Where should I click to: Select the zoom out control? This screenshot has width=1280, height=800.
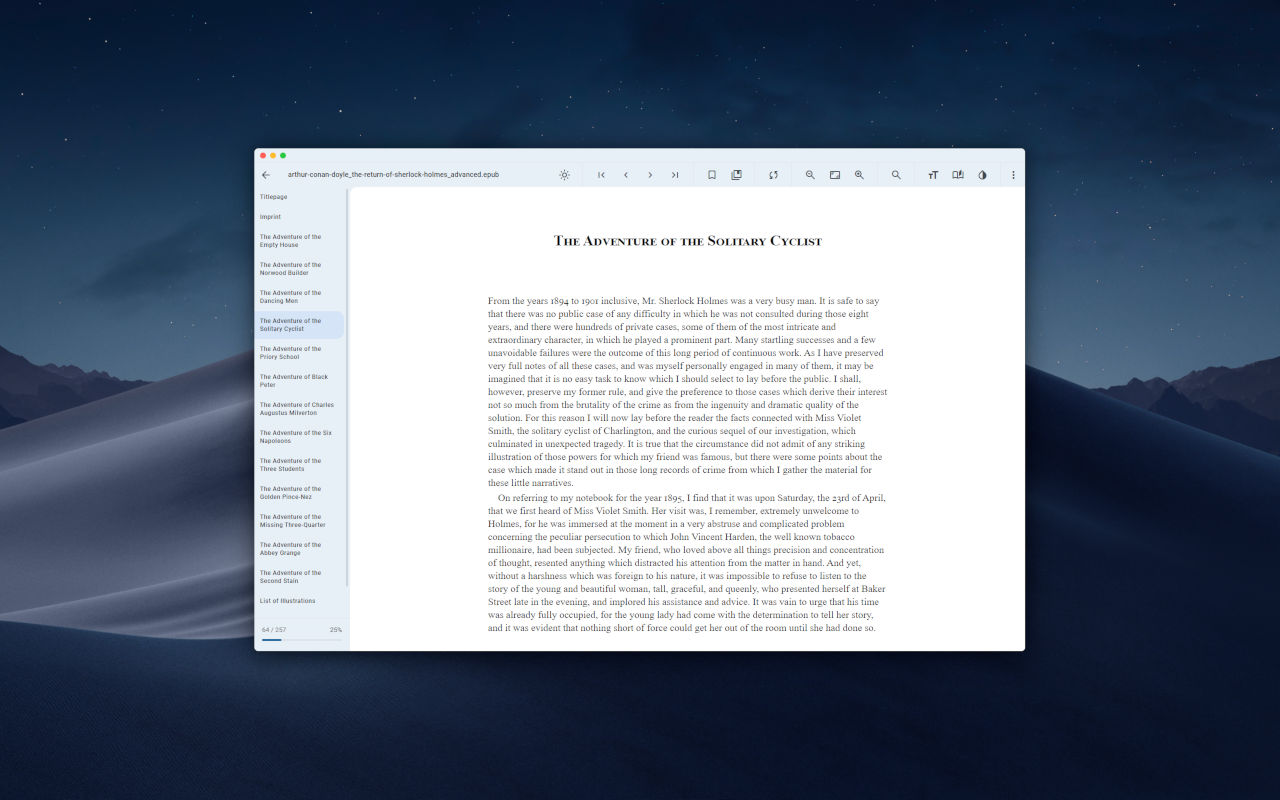[x=810, y=174]
